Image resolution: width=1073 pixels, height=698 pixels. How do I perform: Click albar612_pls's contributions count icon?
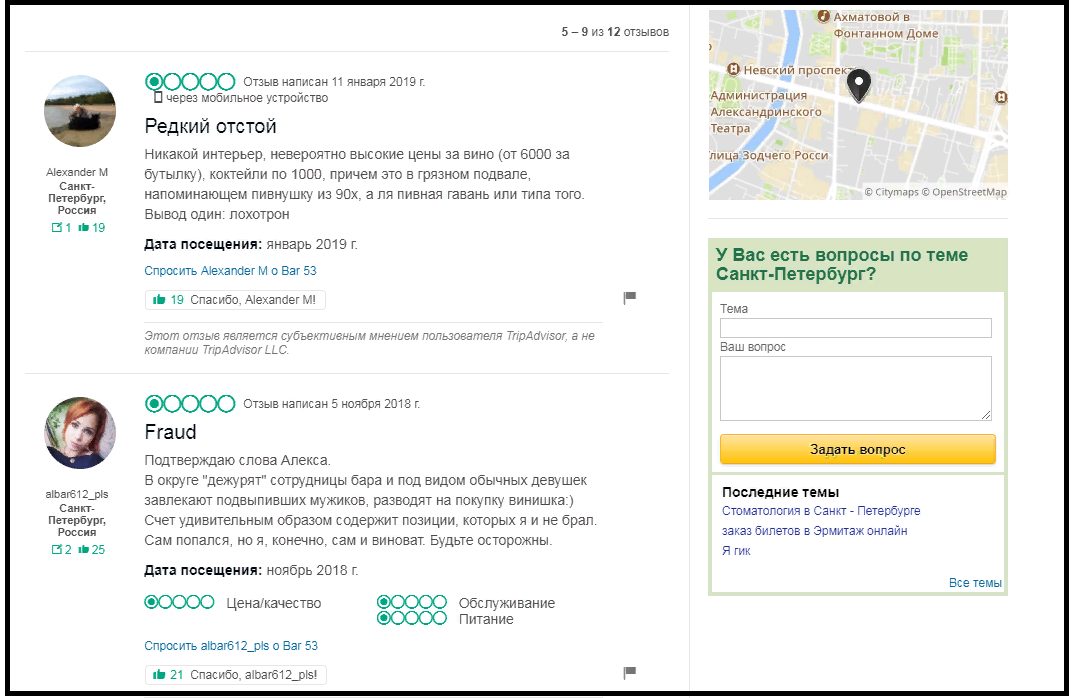point(57,550)
